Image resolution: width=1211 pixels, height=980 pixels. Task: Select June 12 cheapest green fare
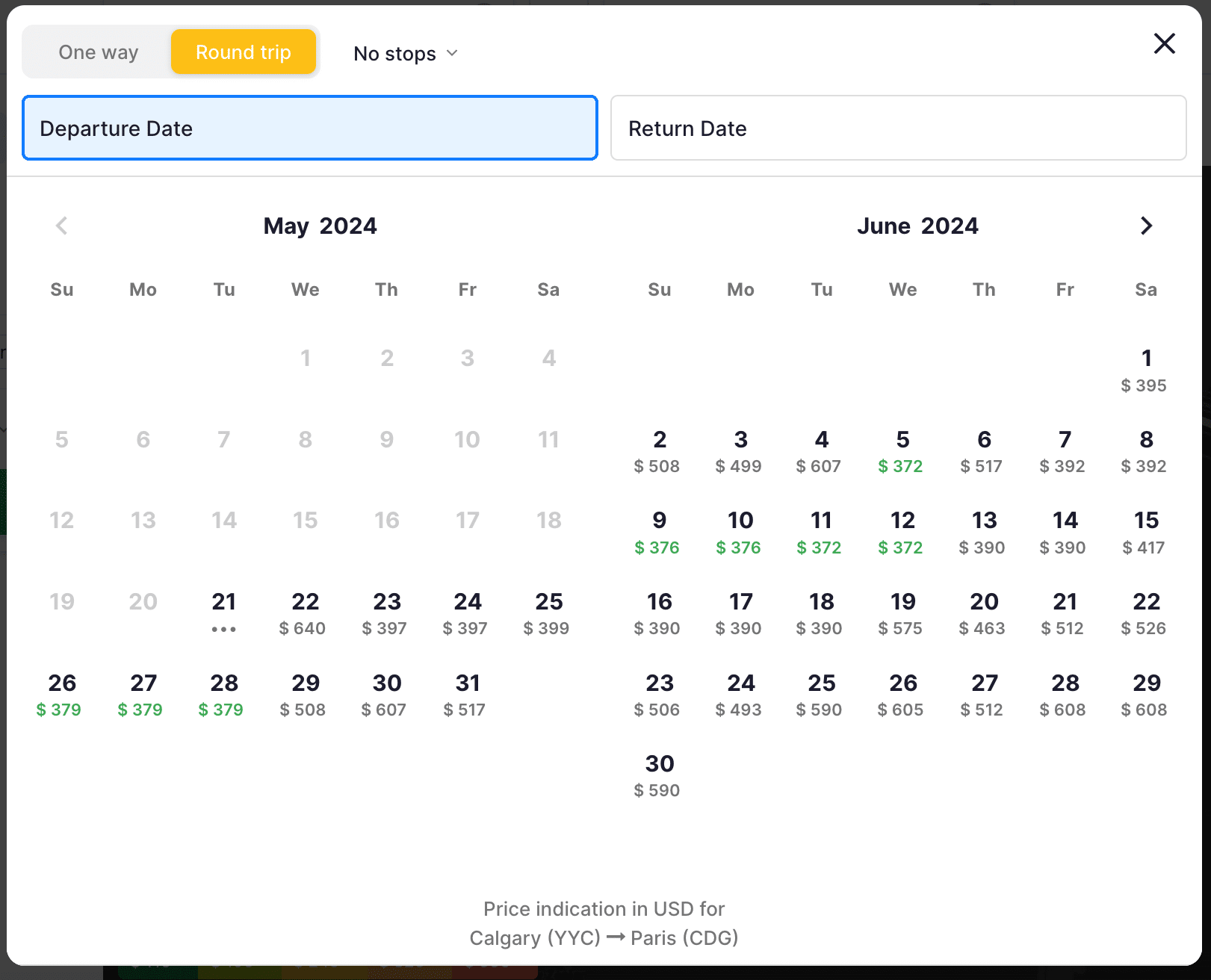902,532
